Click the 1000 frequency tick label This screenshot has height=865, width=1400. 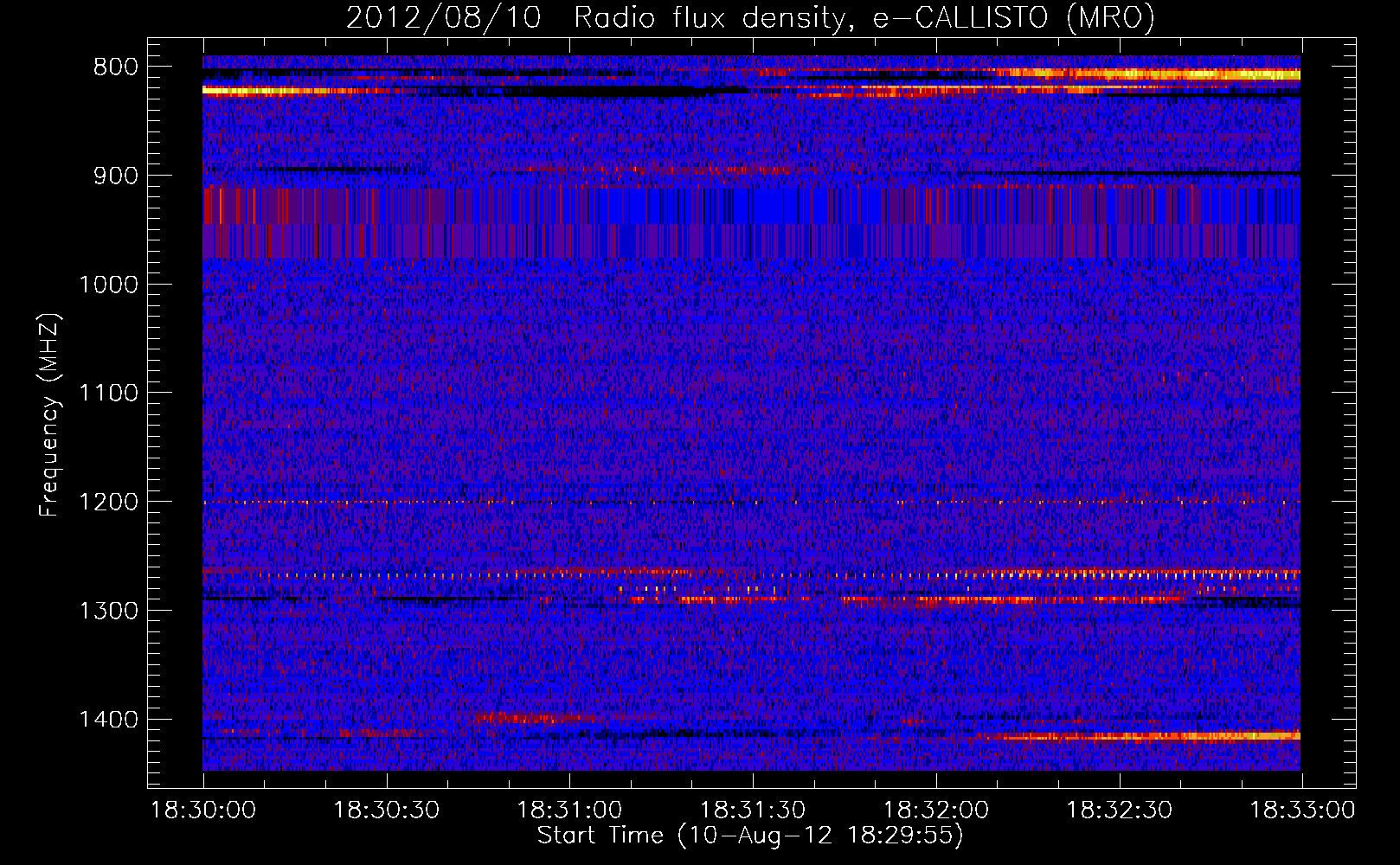(109, 285)
